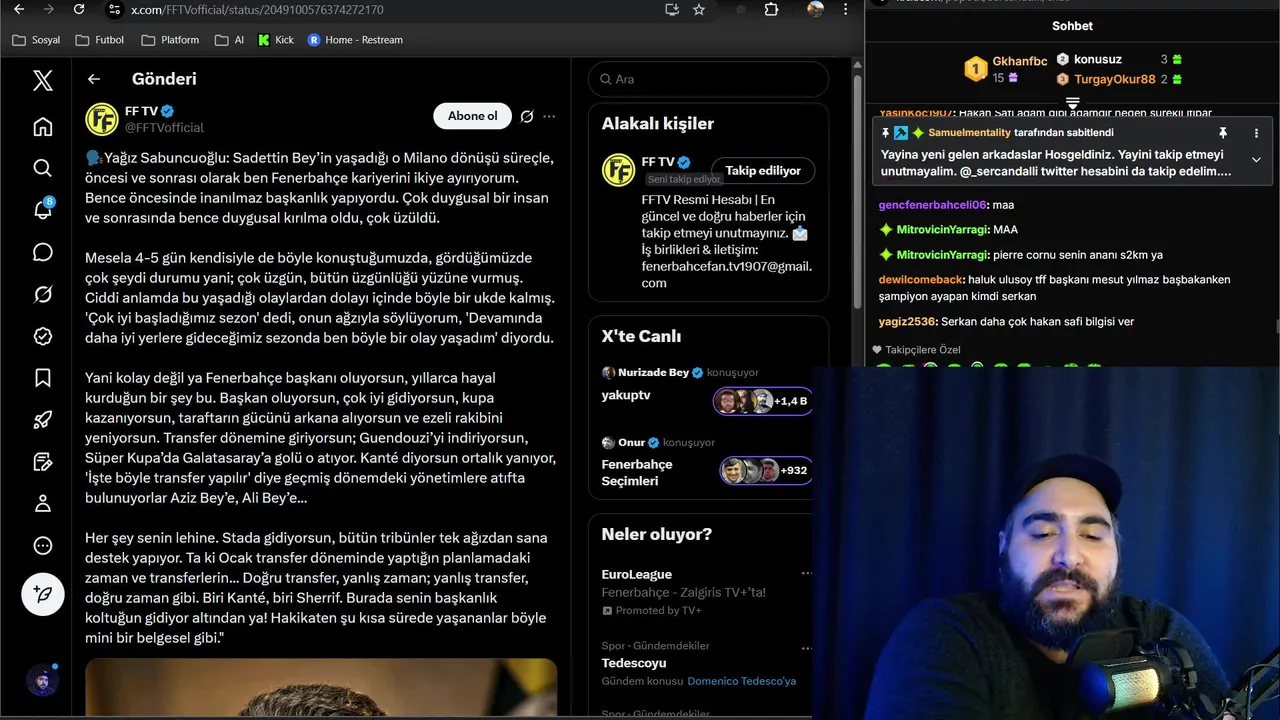
Task: Click the site info icon in address bar
Action: click(114, 9)
